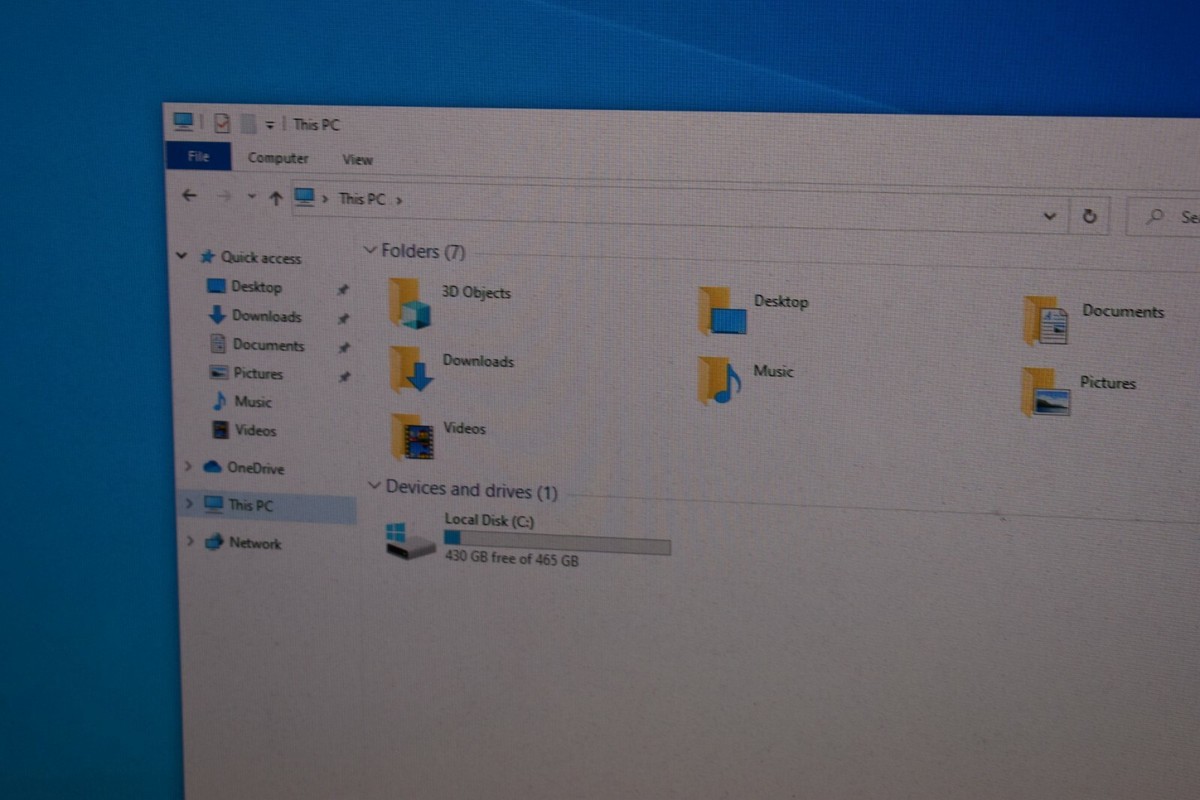Collapse the Devices and drives group
The image size is (1200, 800).
(x=375, y=489)
